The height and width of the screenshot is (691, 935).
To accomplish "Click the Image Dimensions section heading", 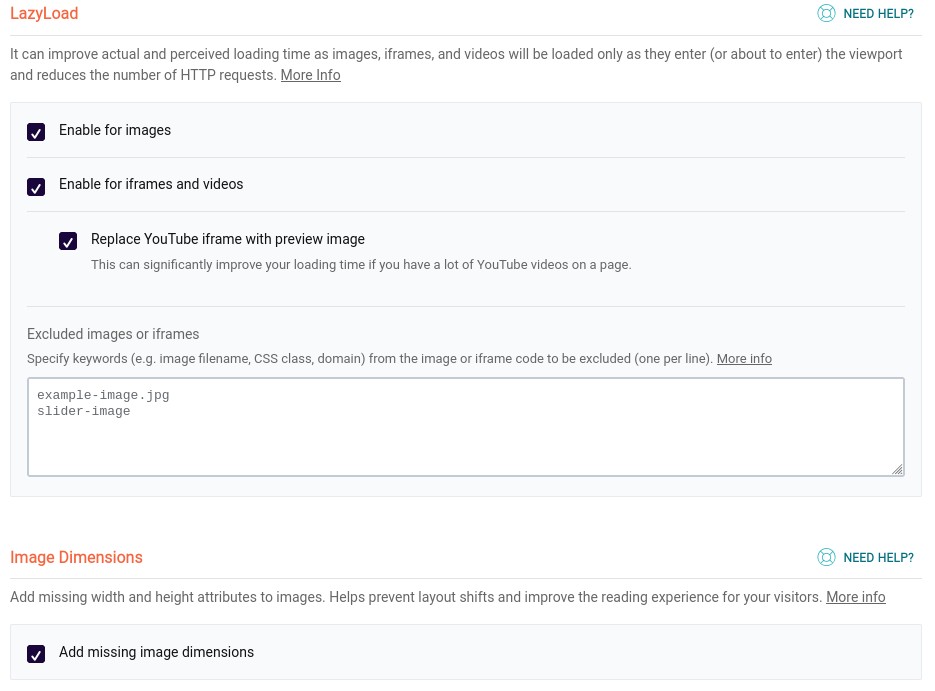I will [x=76, y=557].
